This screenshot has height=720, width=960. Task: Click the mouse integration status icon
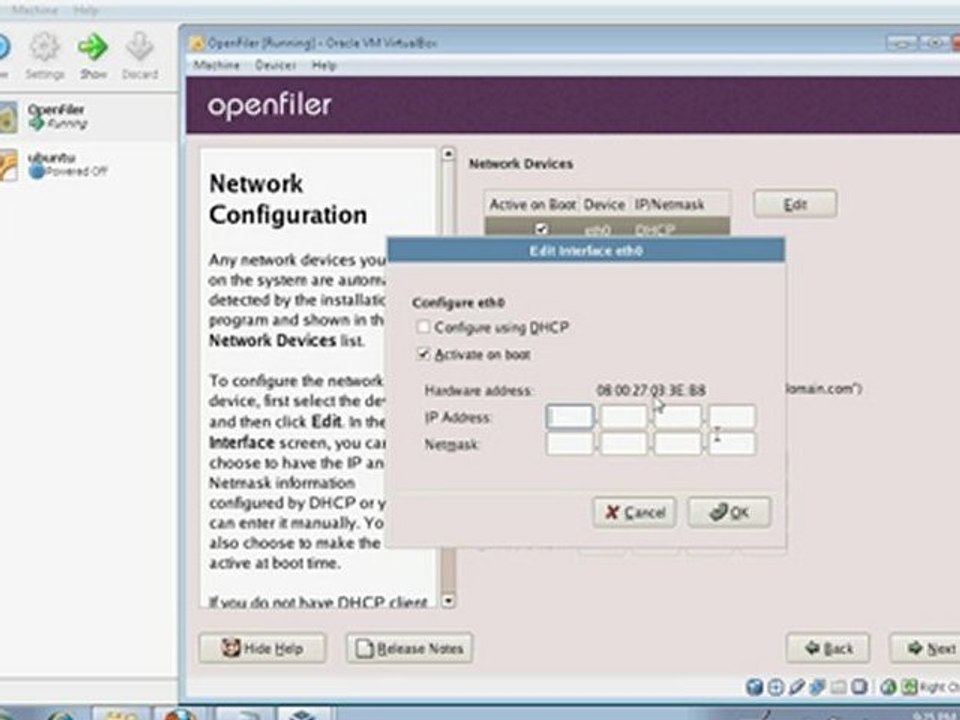pos(888,687)
